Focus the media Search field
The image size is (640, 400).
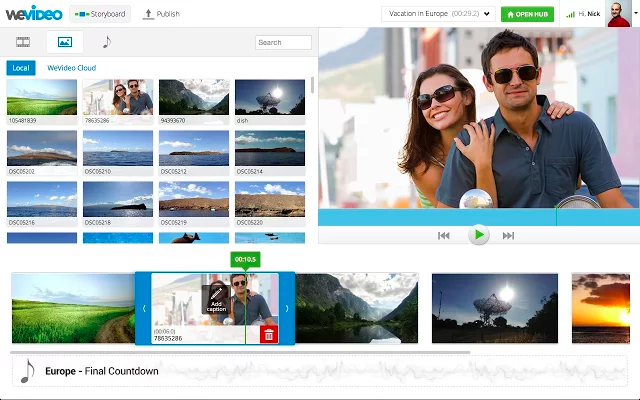pyautogui.click(x=283, y=42)
